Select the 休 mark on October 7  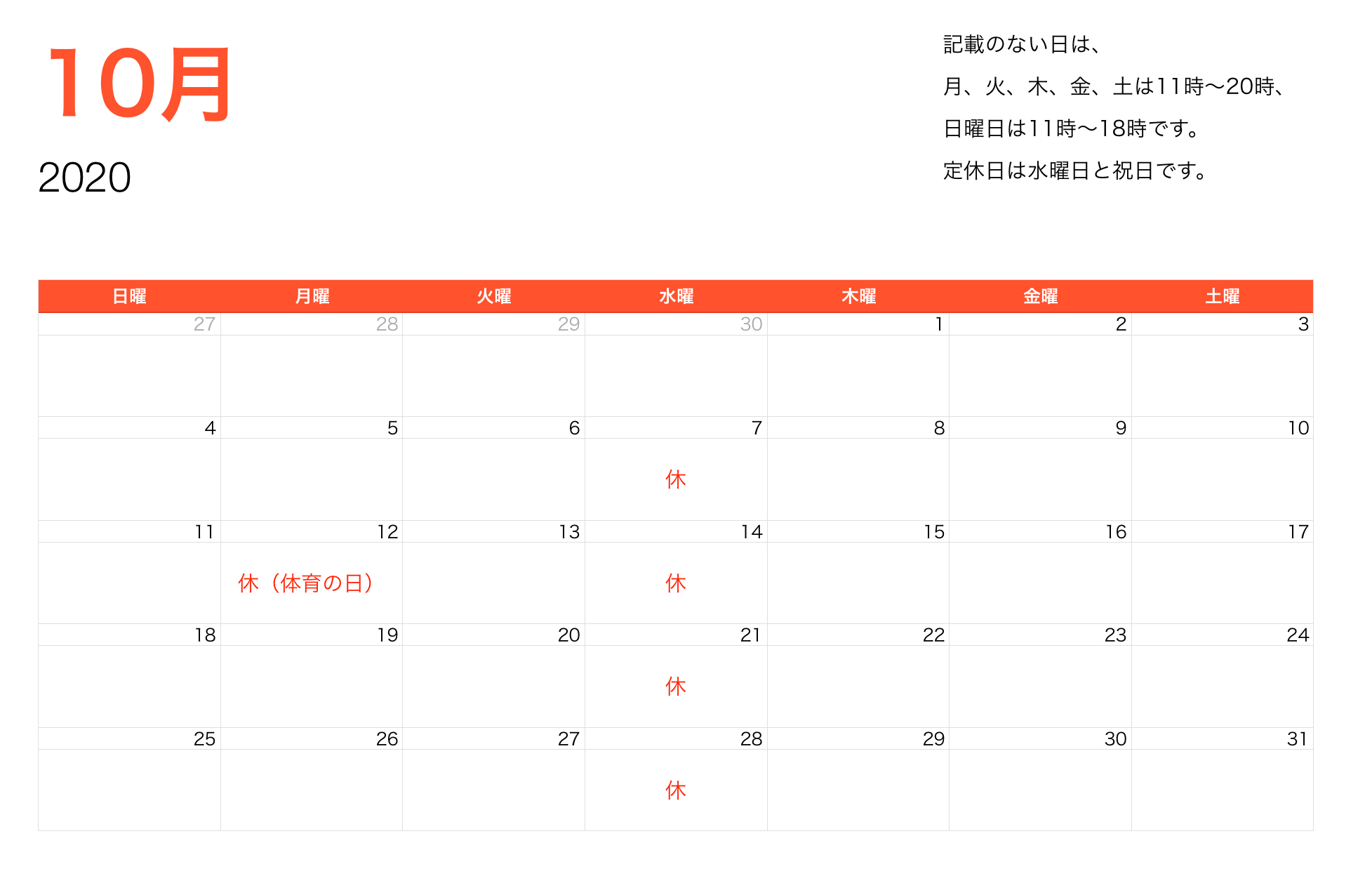(x=675, y=479)
